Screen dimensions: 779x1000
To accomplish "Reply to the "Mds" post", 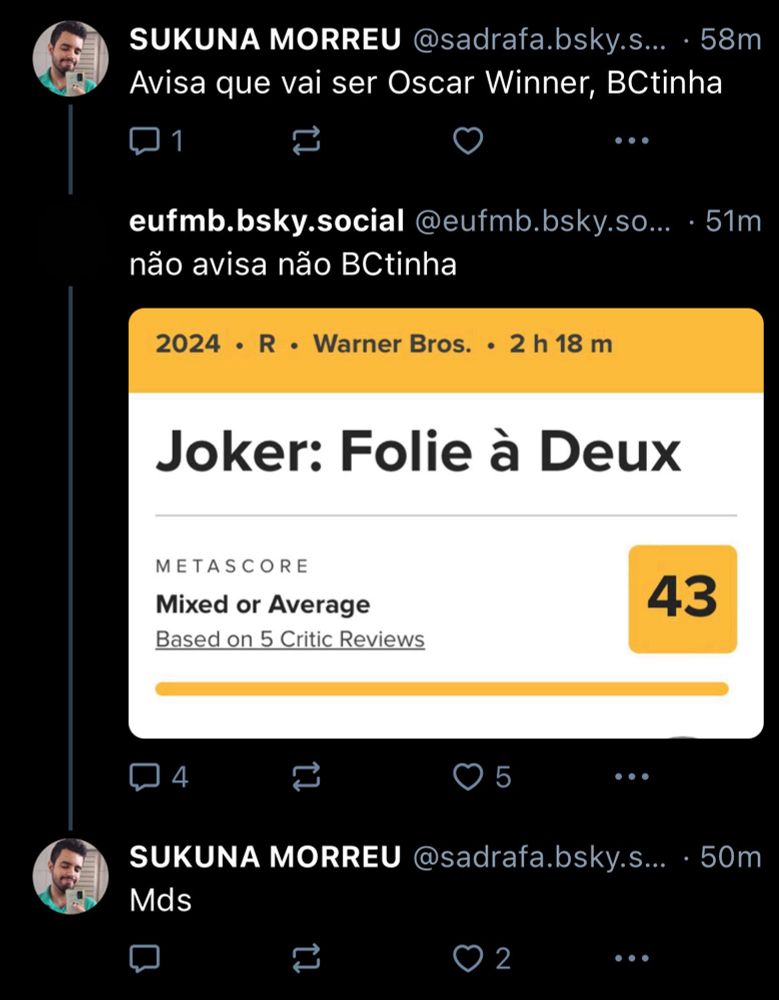I will coord(145,959).
